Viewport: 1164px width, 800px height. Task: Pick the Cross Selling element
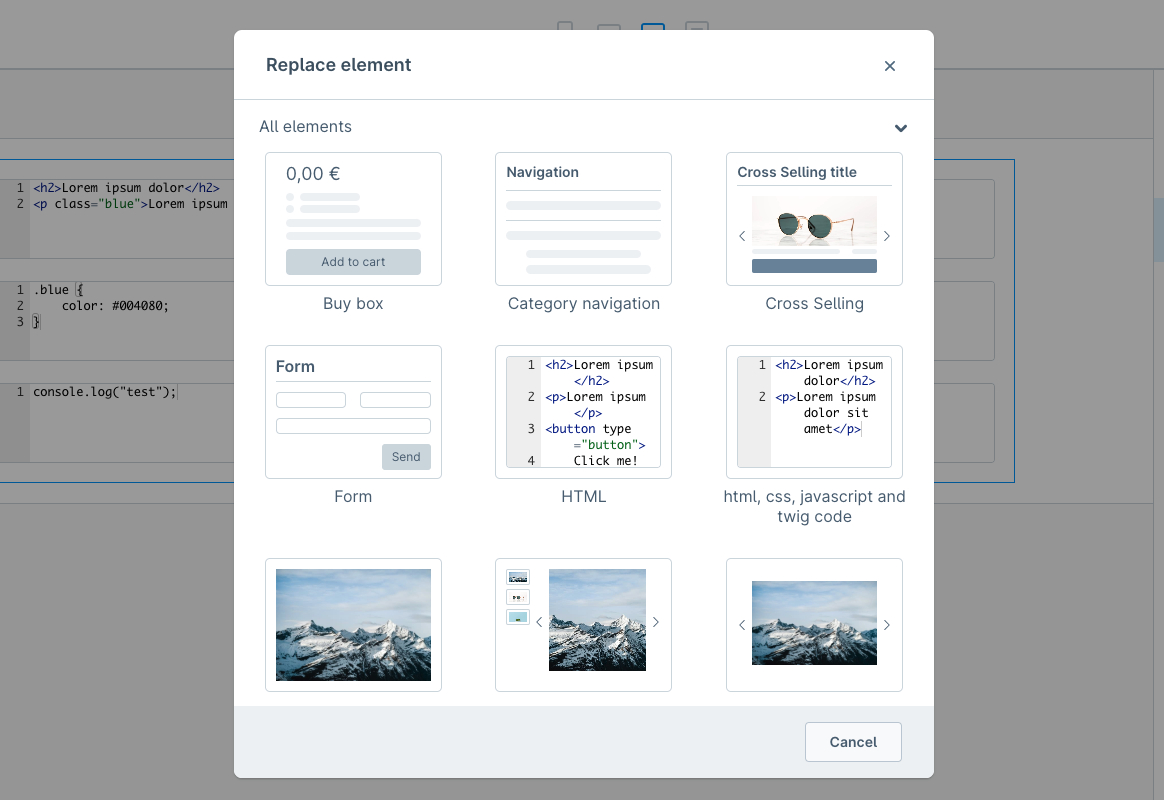click(x=814, y=219)
